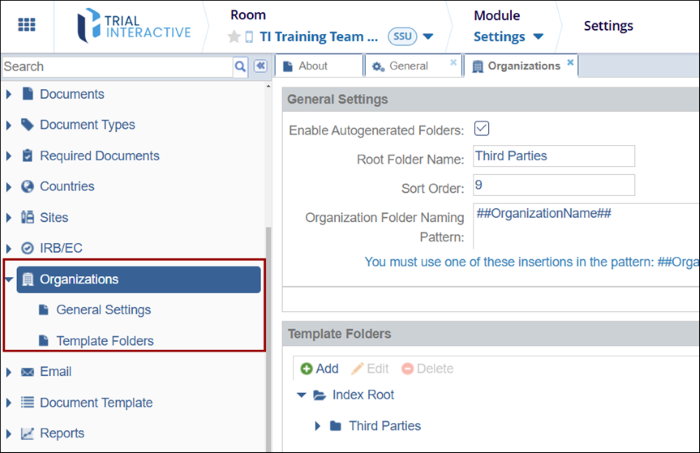Click the favorite star beside room name
Screen dimensions: 700x453
tap(234, 37)
